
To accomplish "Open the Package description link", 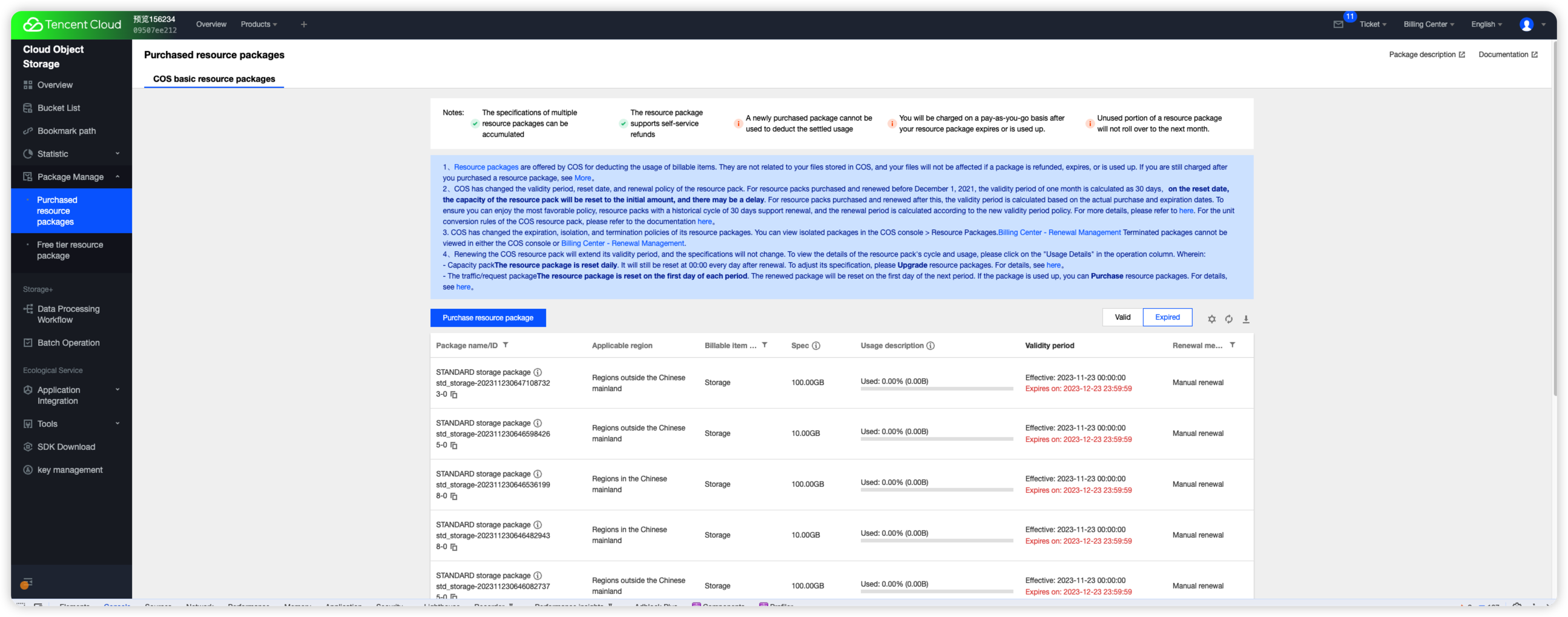I will (1426, 55).
